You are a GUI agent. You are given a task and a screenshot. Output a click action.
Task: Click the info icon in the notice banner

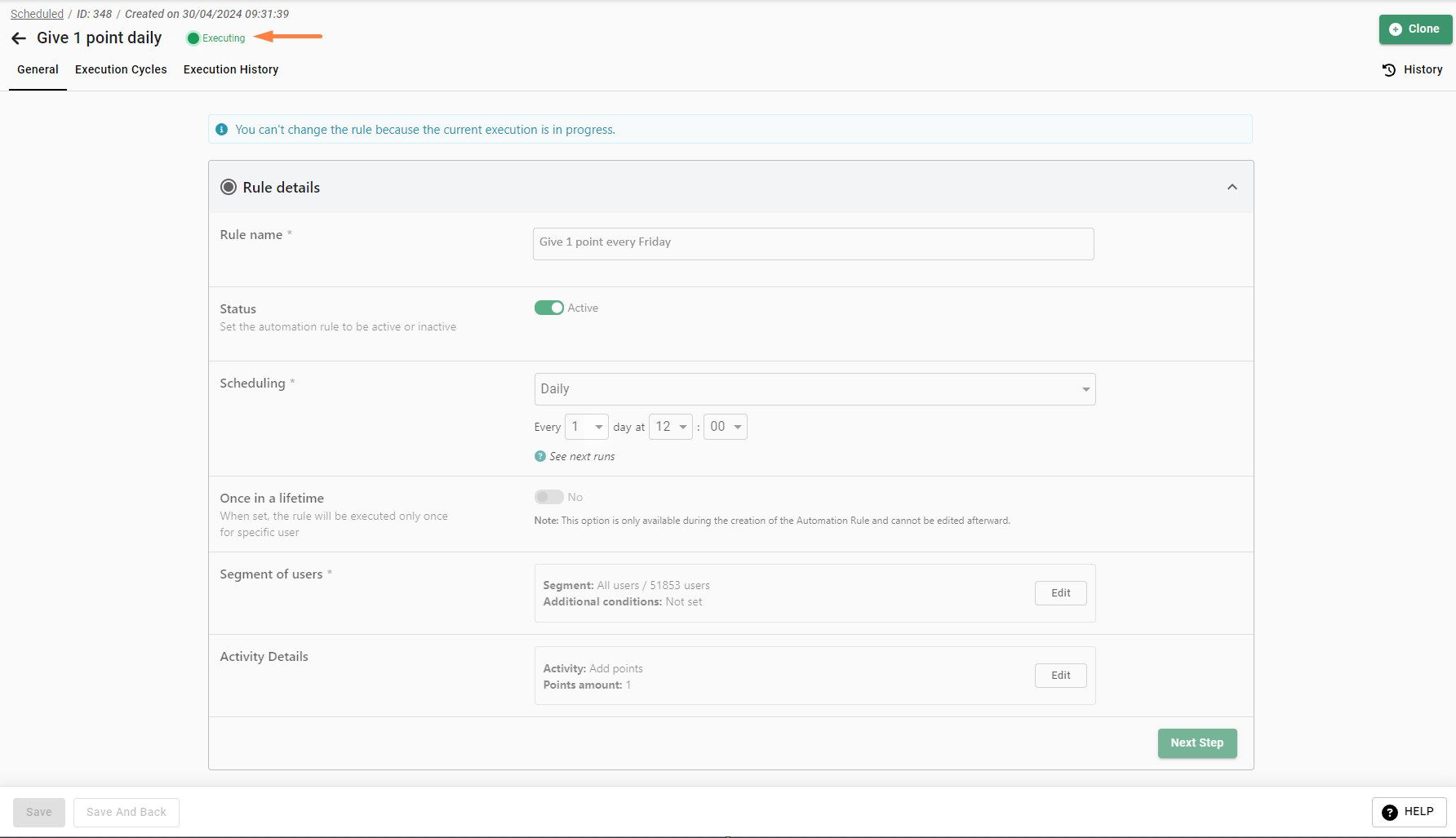click(221, 130)
